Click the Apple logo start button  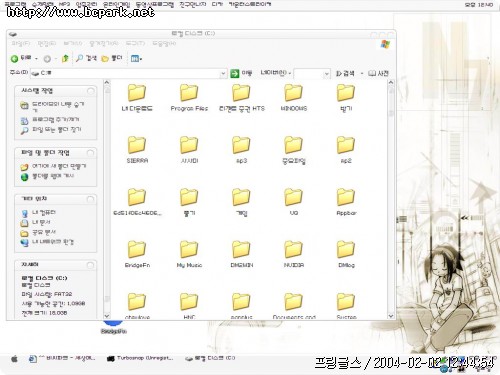[14, 359]
